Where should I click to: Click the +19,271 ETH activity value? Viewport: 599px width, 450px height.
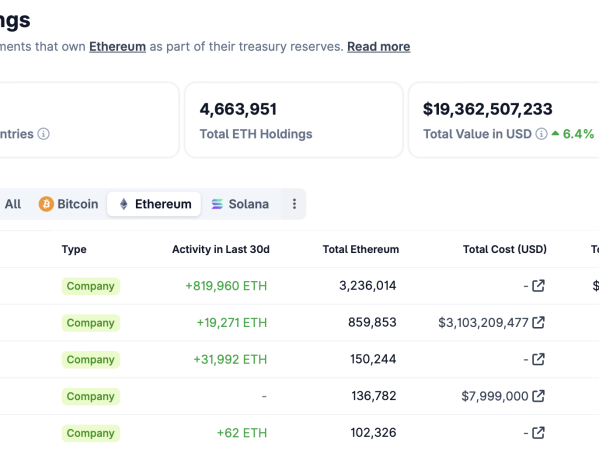[x=232, y=323]
